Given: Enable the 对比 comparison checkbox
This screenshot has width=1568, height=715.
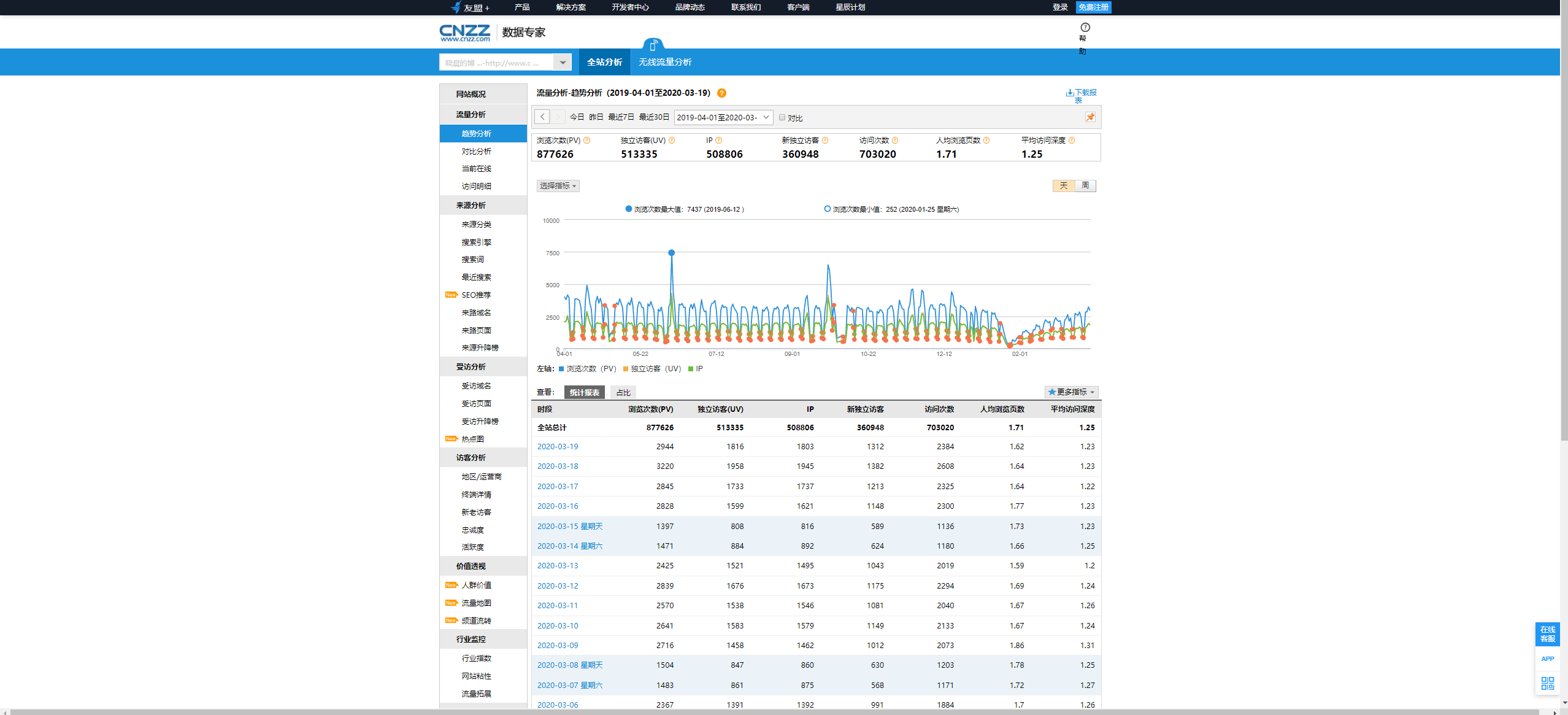Looking at the screenshot, I should click(782, 118).
